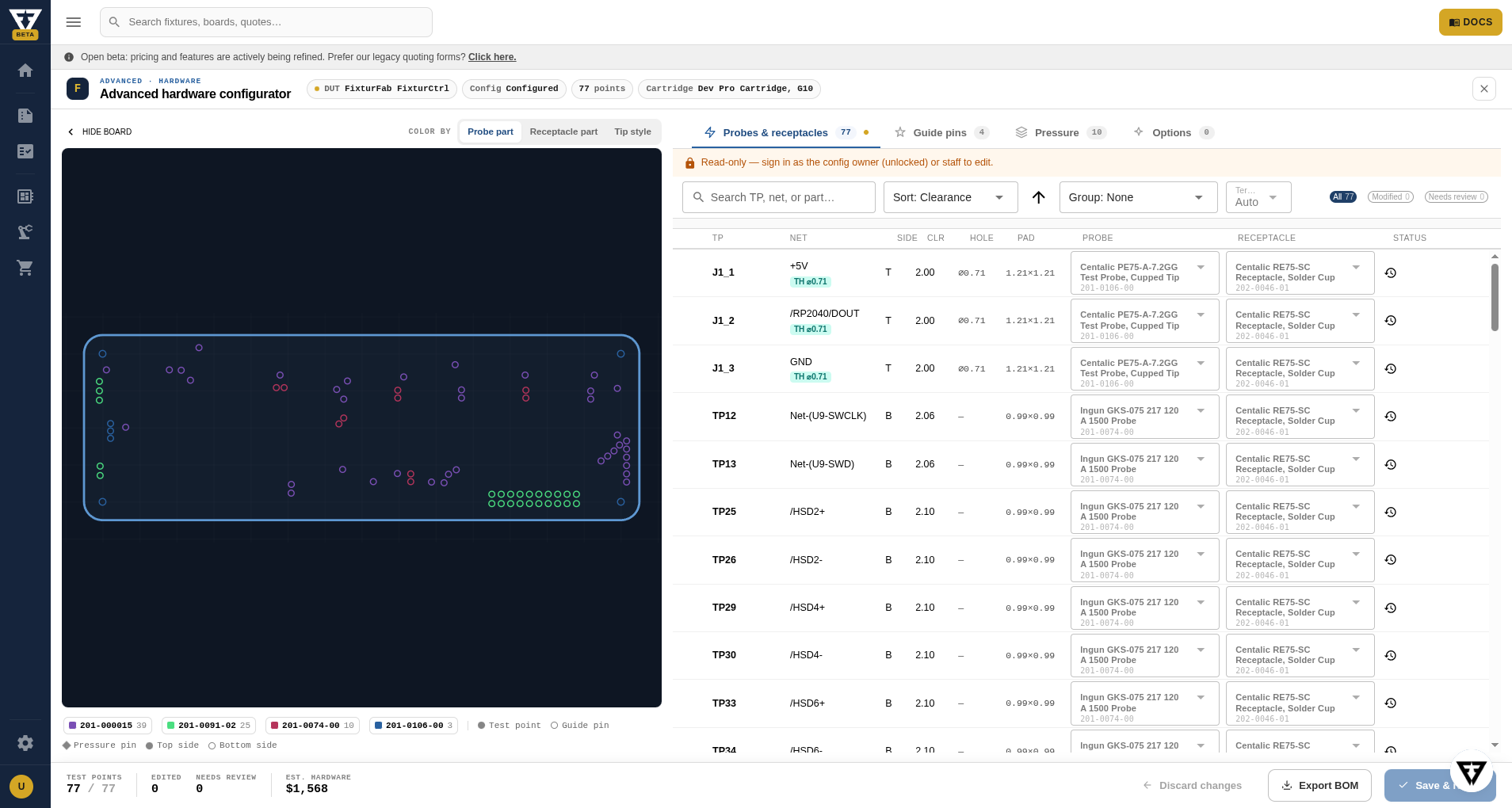Open the Group: None dropdown
Image resolution: width=1512 pixels, height=808 pixels.
pos(1138,197)
